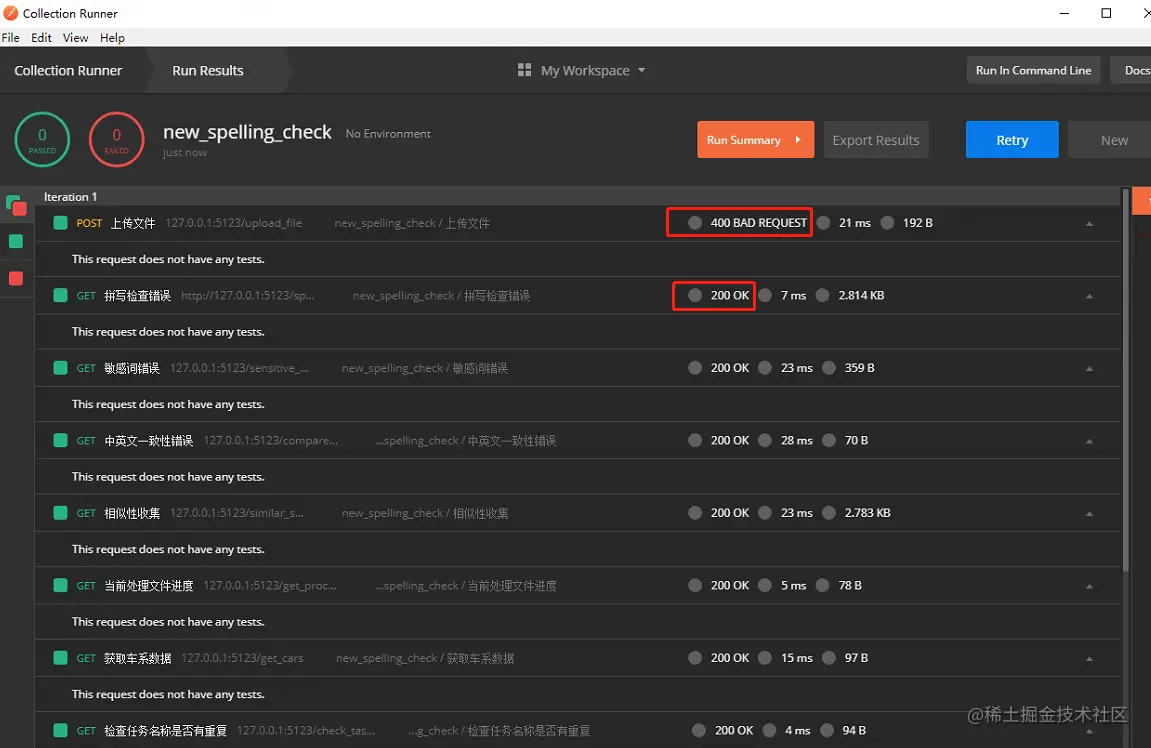1151x748 pixels.
Task: Open the Help menu
Action: [112, 37]
